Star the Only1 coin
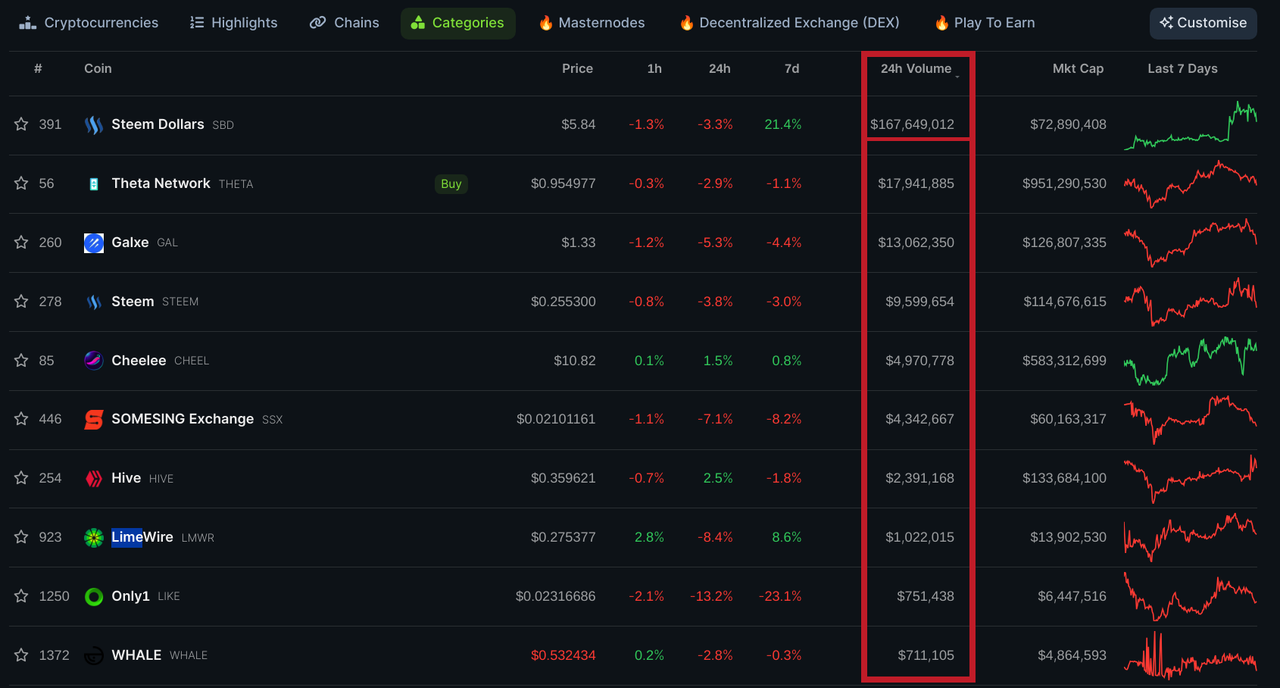Viewport: 1280px width, 688px height. 21,597
